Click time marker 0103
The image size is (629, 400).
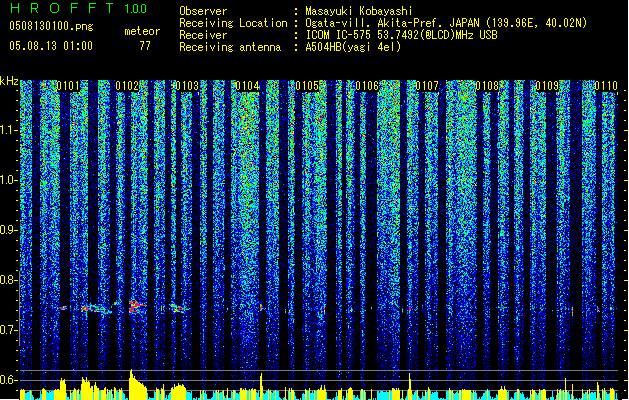tap(187, 86)
